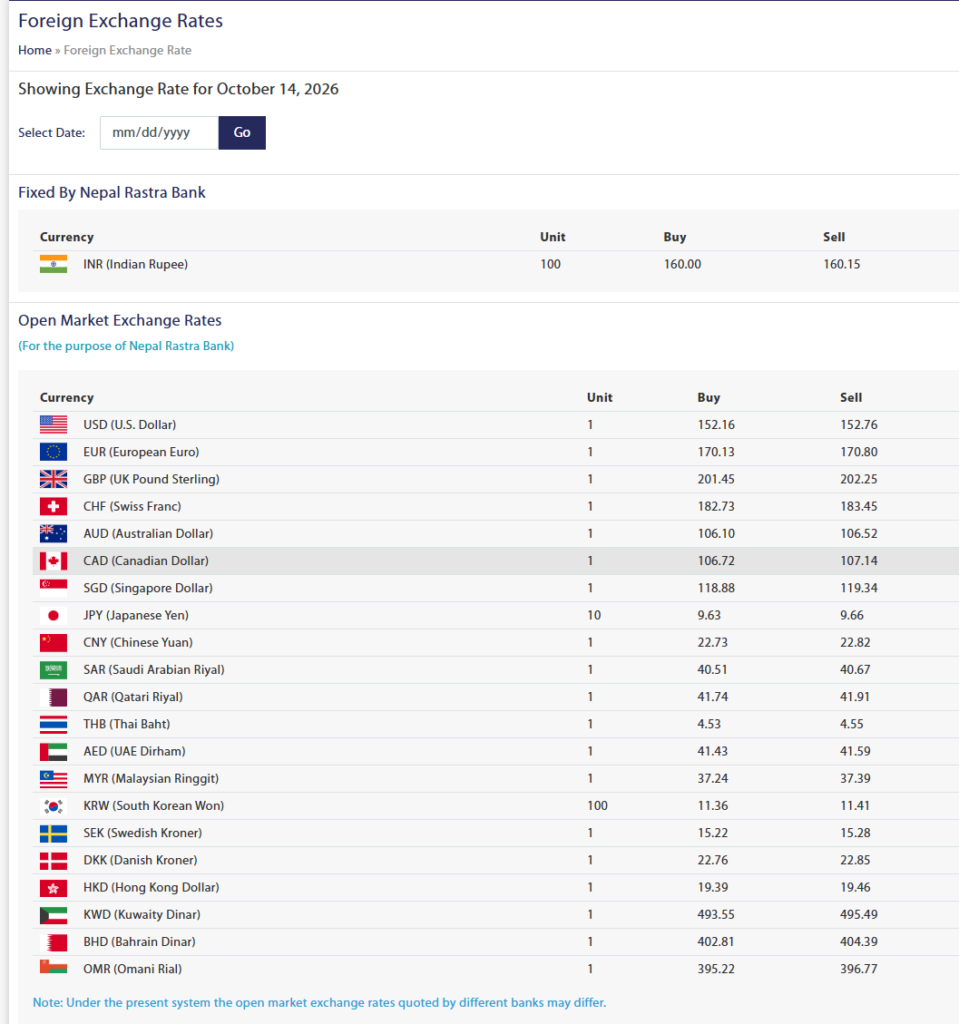
Task: Open the Home breadcrumb link
Action: pyautogui.click(x=35, y=50)
